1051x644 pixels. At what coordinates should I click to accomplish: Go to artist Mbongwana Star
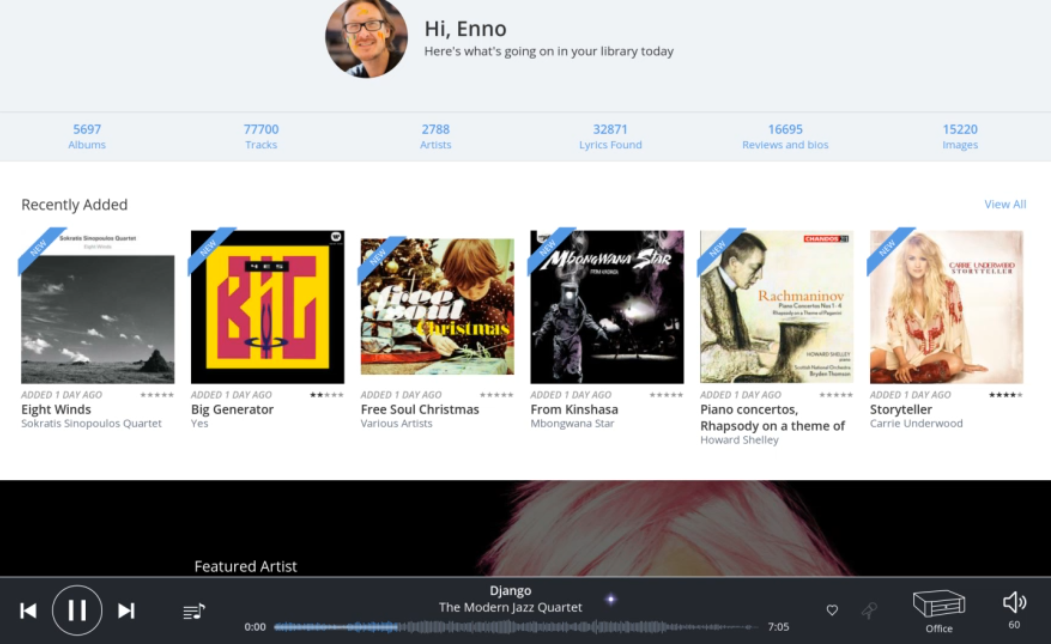click(572, 424)
